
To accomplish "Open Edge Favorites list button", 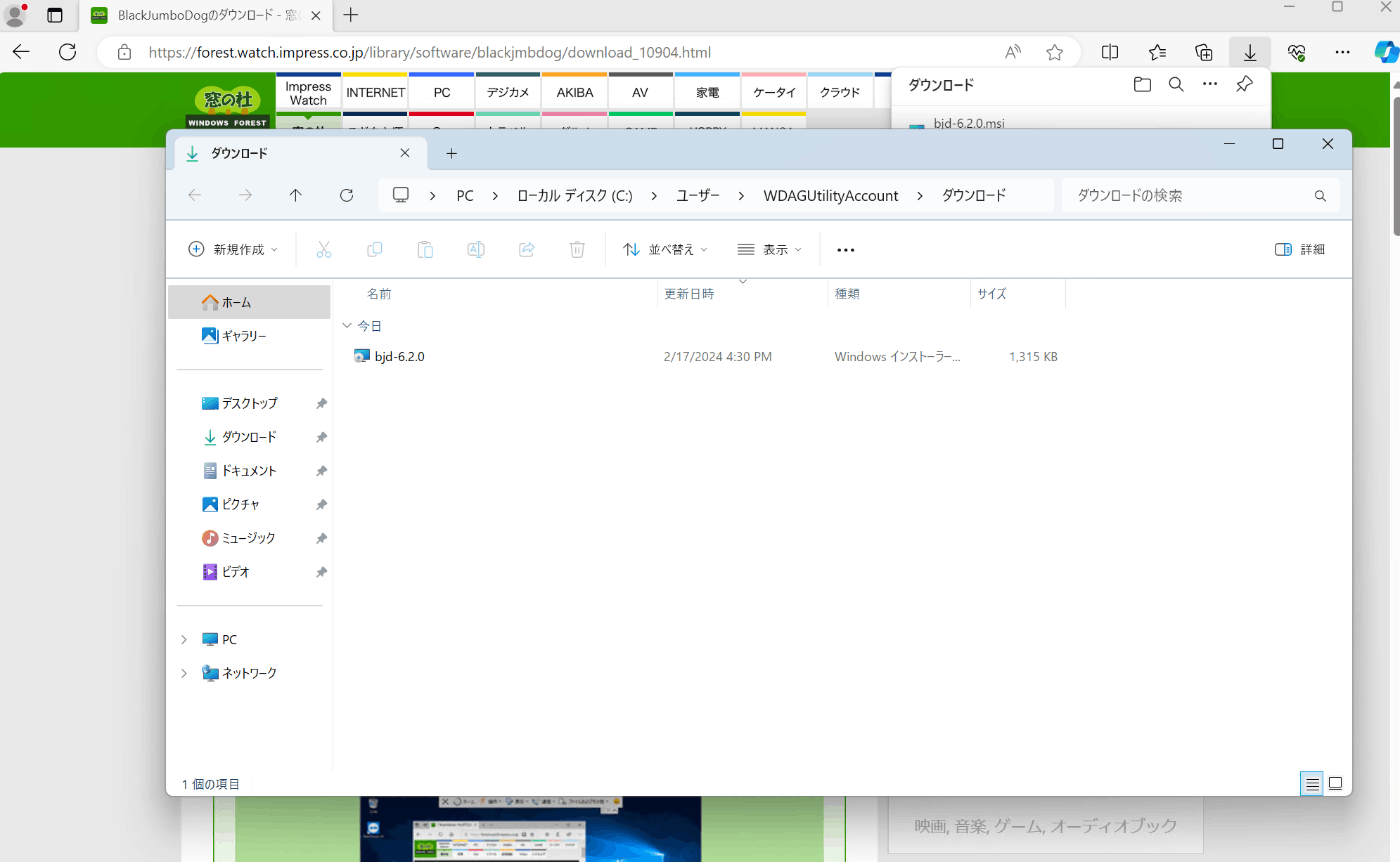I will click(1157, 52).
